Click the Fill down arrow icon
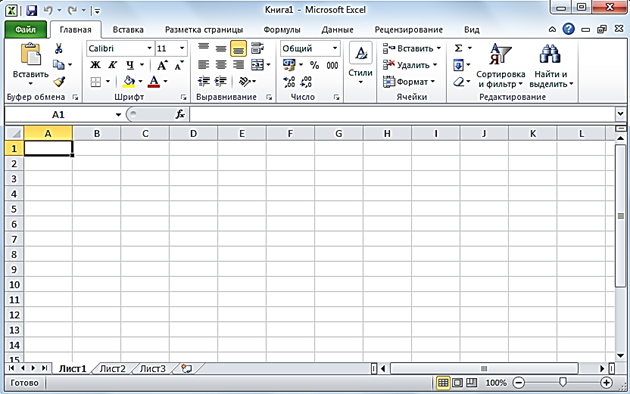Screen dimensions: 630x394 pyautogui.click(x=458, y=65)
